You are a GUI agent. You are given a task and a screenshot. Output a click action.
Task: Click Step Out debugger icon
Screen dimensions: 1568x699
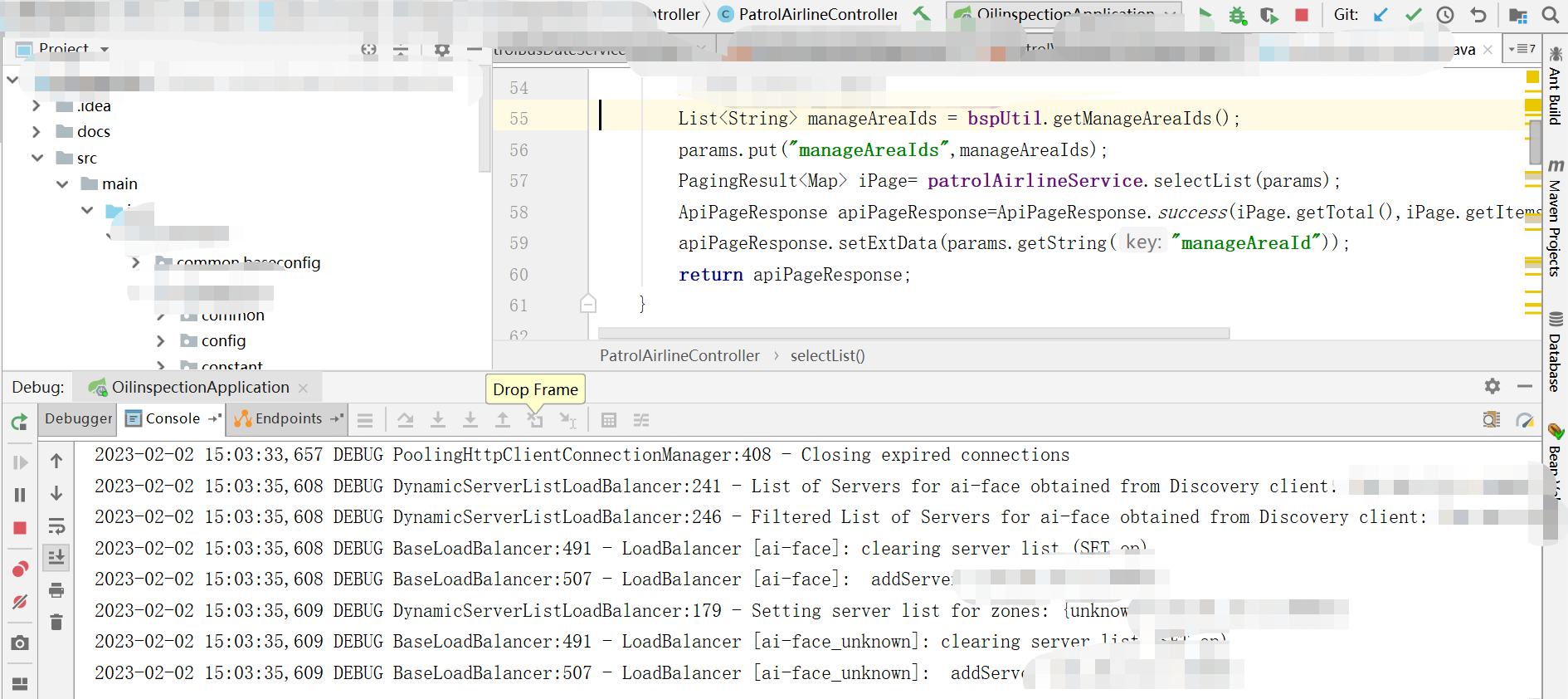[503, 420]
